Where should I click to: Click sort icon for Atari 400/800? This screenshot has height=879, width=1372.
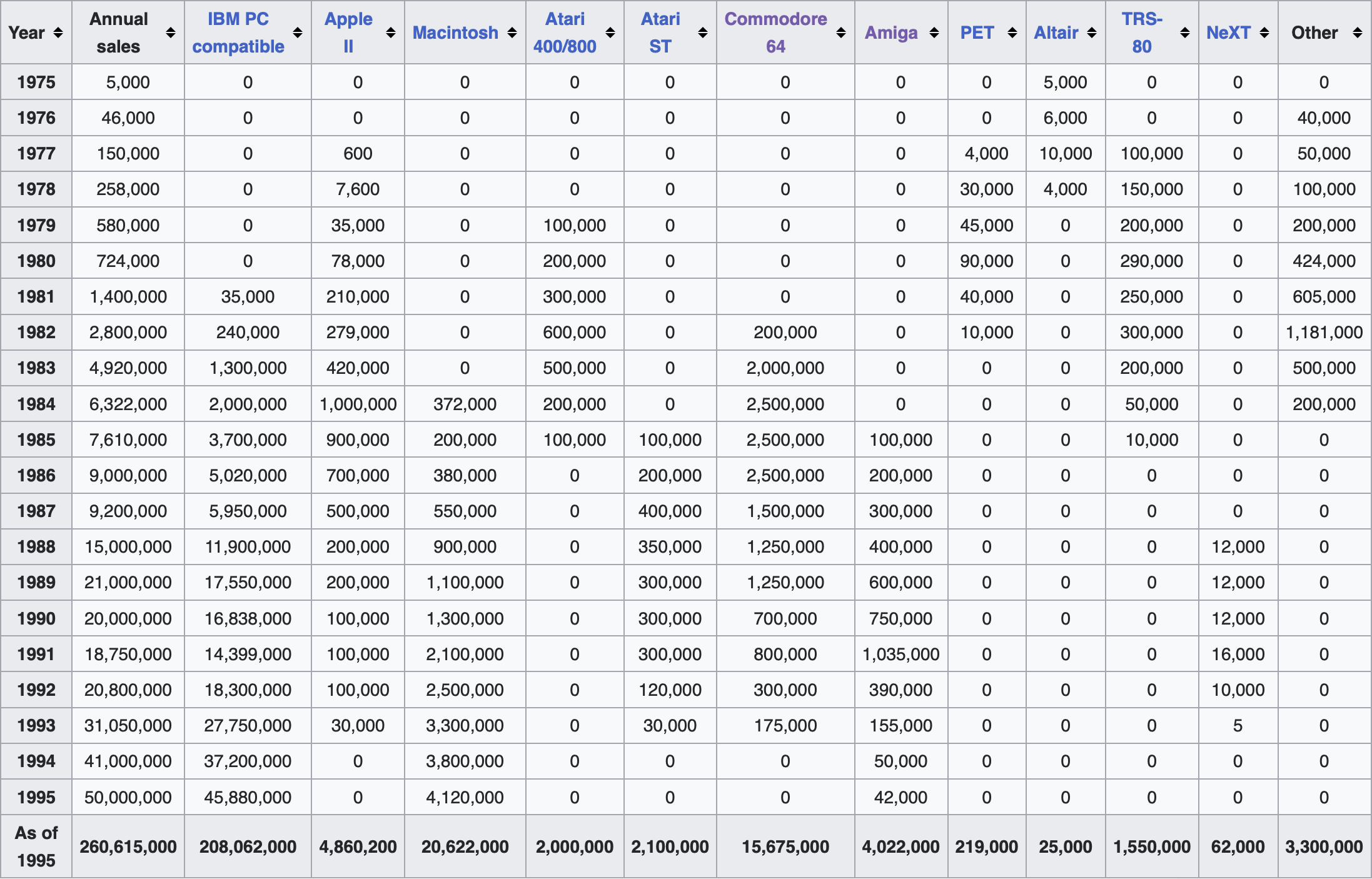click(x=610, y=33)
